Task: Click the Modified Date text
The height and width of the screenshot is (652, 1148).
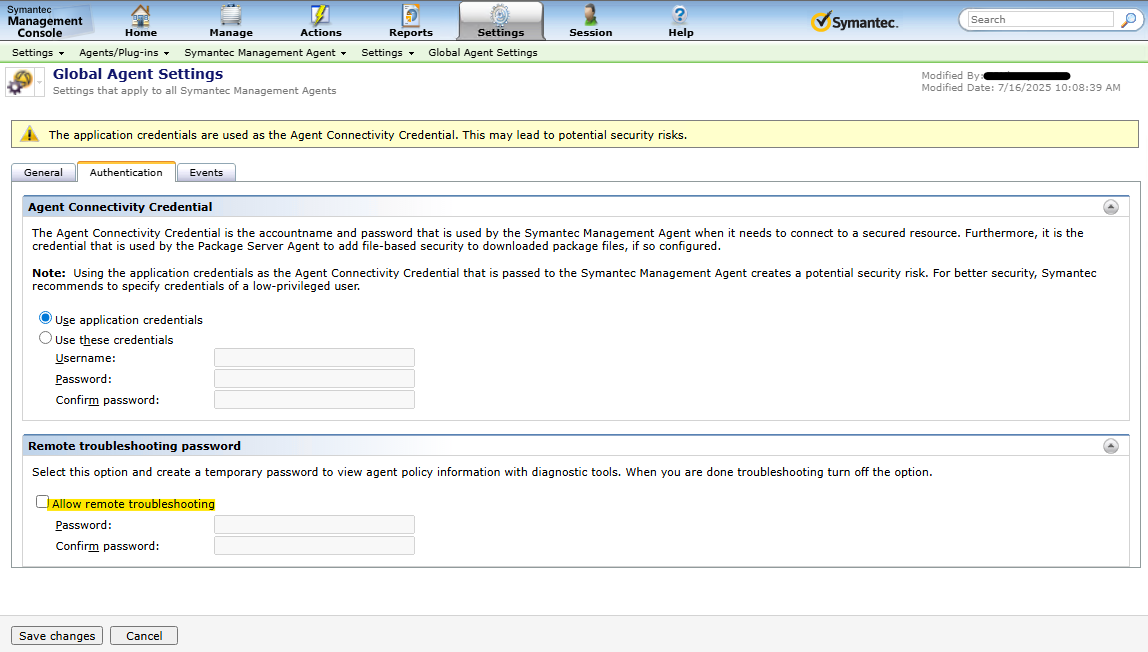Action: point(1021,88)
